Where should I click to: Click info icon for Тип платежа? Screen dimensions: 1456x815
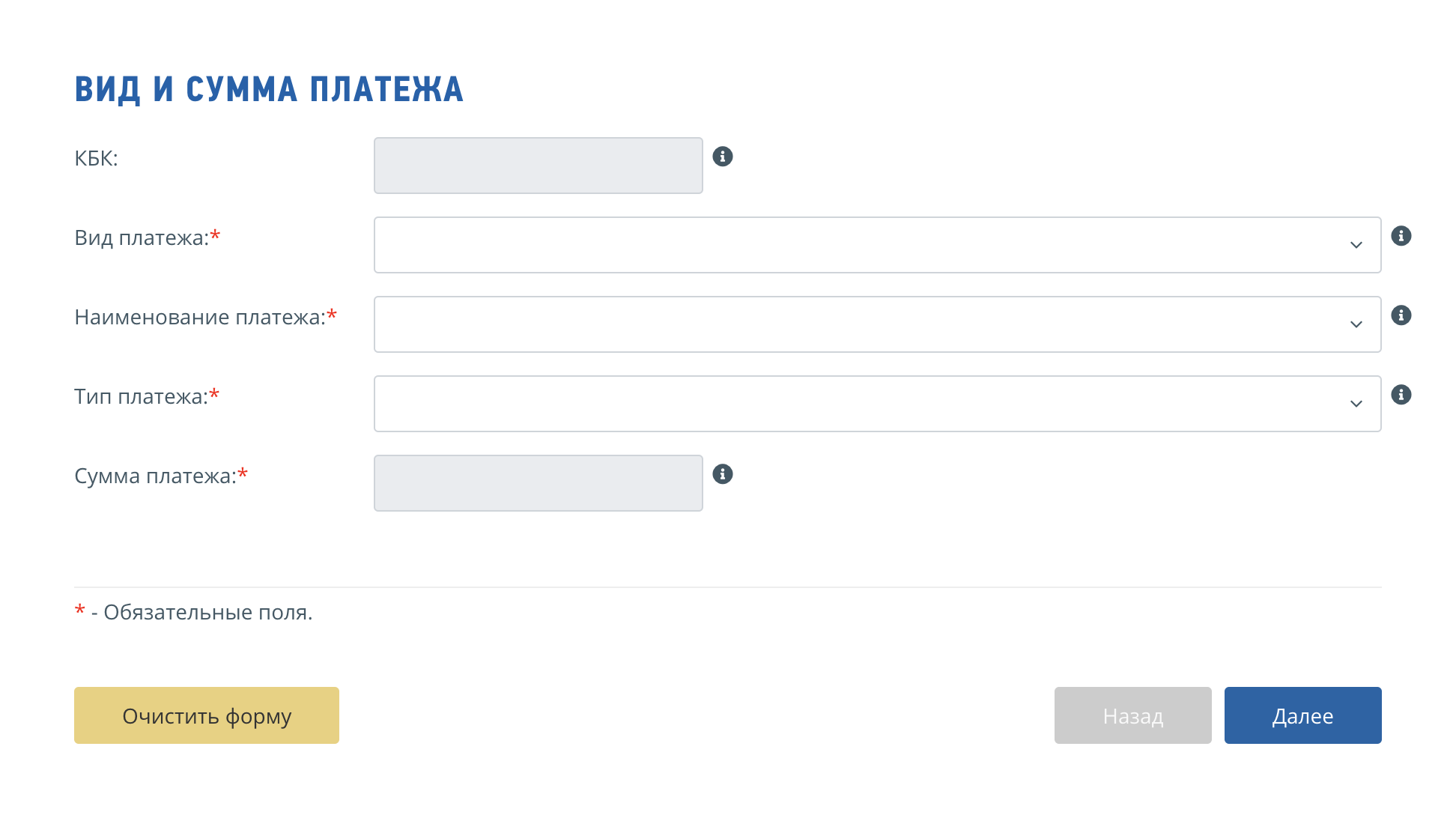(x=1401, y=395)
